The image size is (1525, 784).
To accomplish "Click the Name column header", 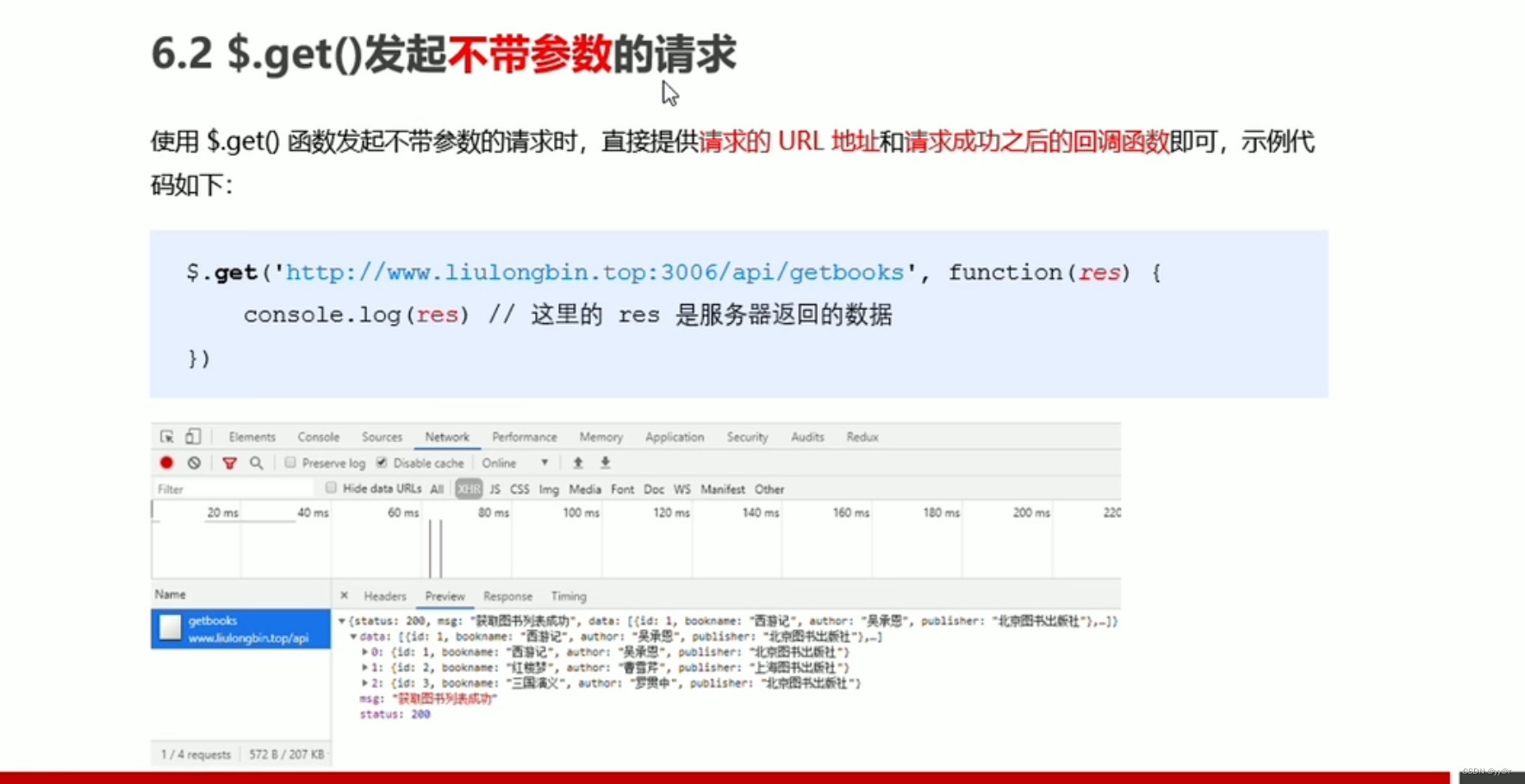I will click(240, 594).
